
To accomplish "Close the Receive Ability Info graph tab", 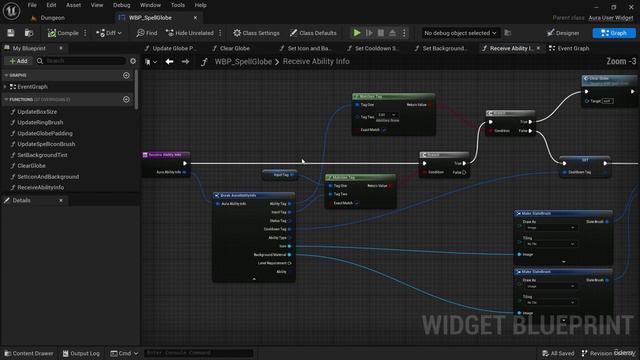I will [539, 48].
